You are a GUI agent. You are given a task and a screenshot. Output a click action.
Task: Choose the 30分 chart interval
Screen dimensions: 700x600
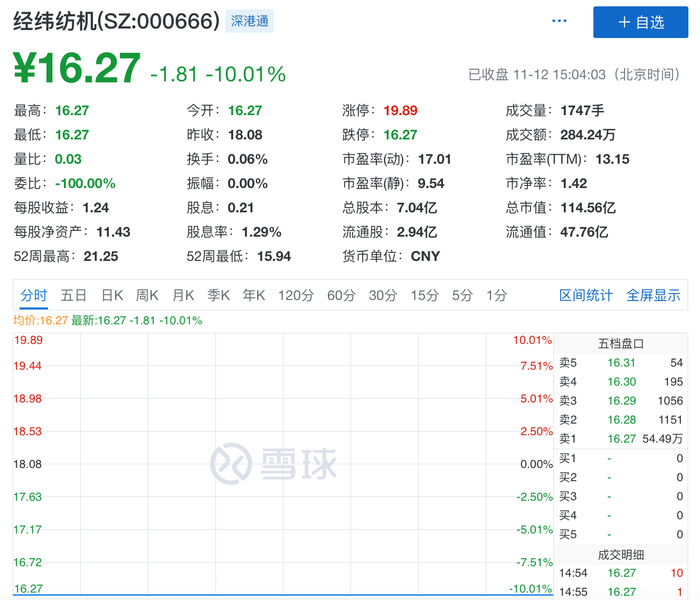[383, 295]
